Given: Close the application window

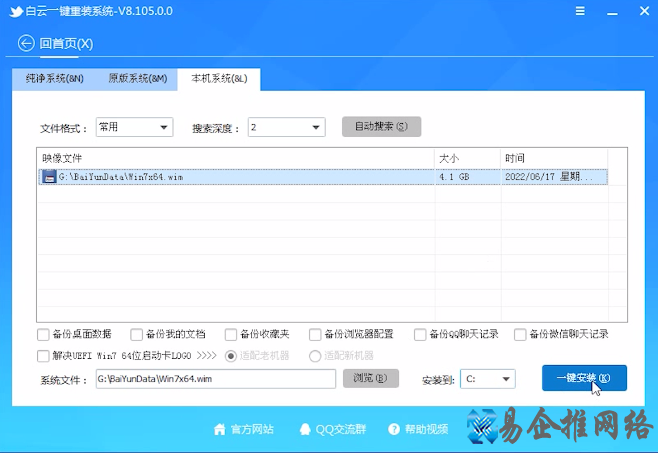Looking at the screenshot, I should click(x=645, y=11).
